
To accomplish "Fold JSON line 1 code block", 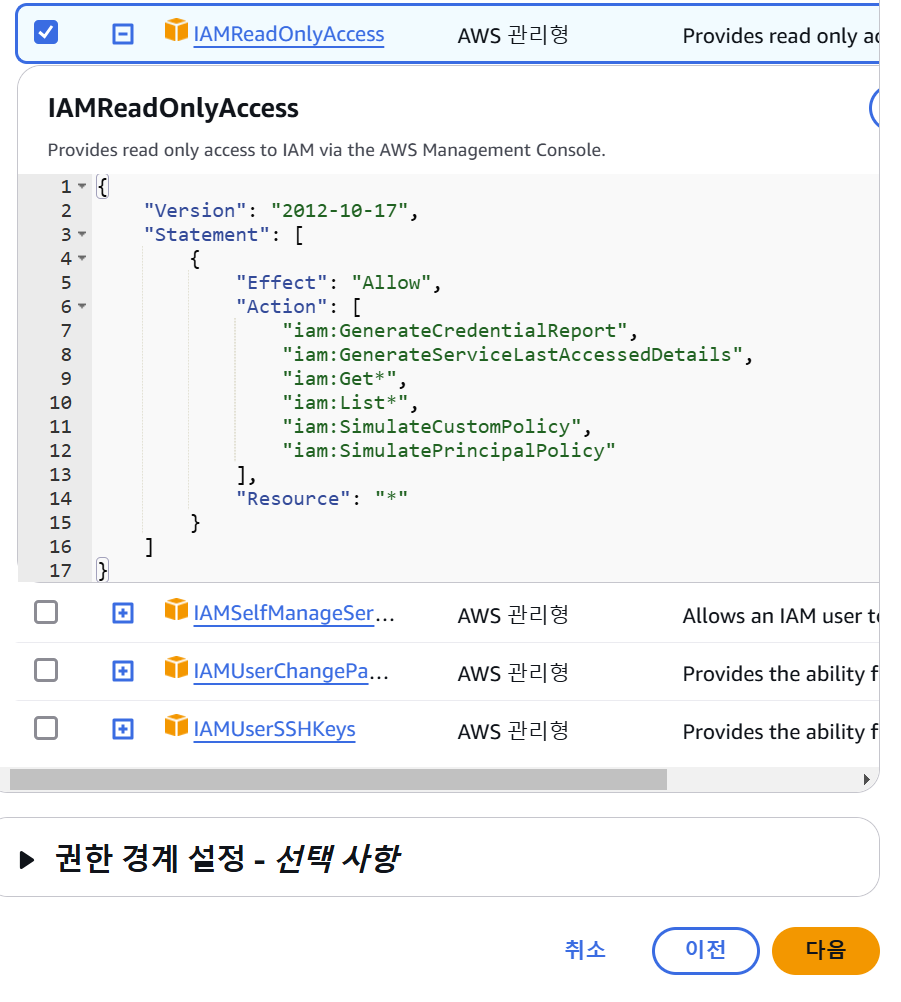I will coord(82,186).
